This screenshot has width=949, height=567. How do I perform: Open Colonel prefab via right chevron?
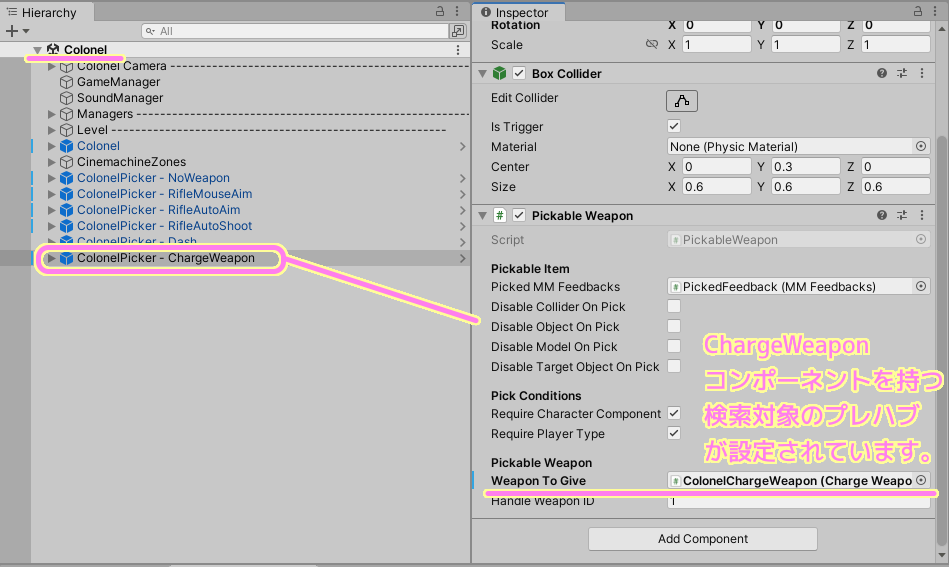(x=462, y=146)
